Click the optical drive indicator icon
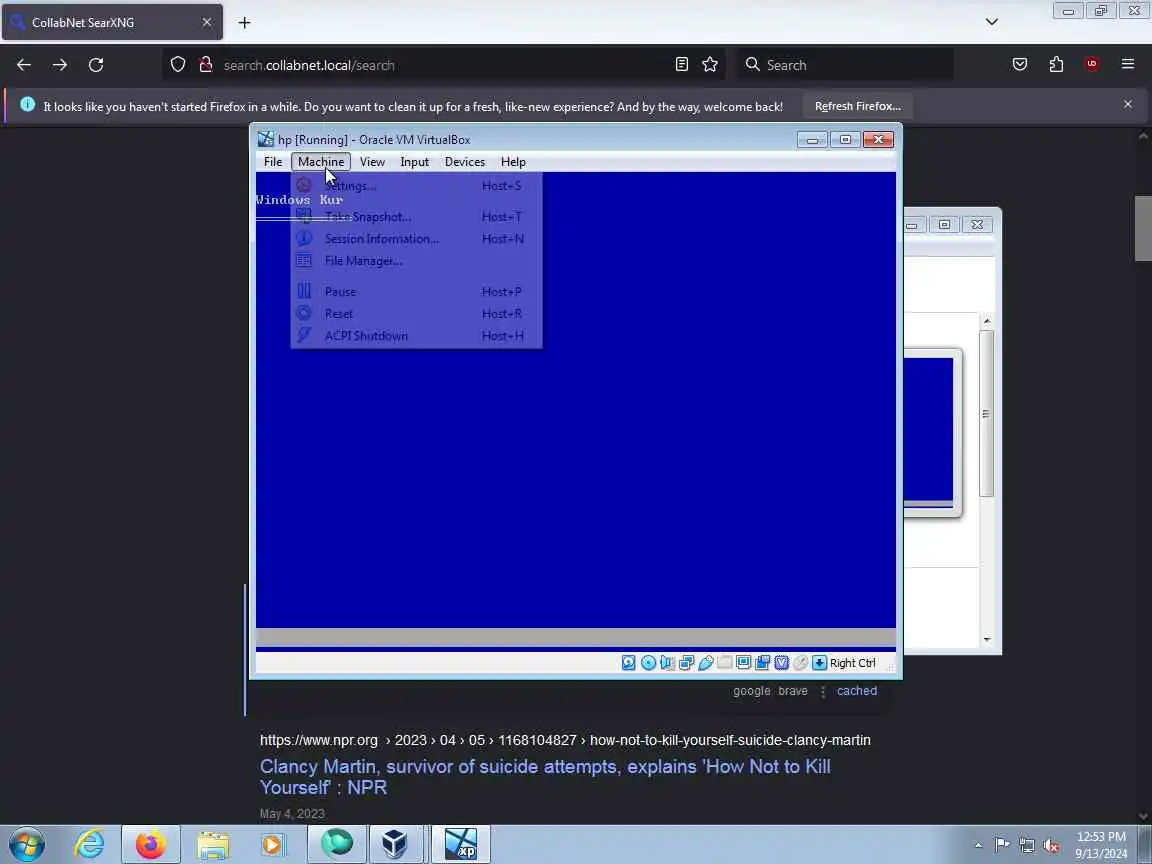The image size is (1152, 864). point(648,663)
